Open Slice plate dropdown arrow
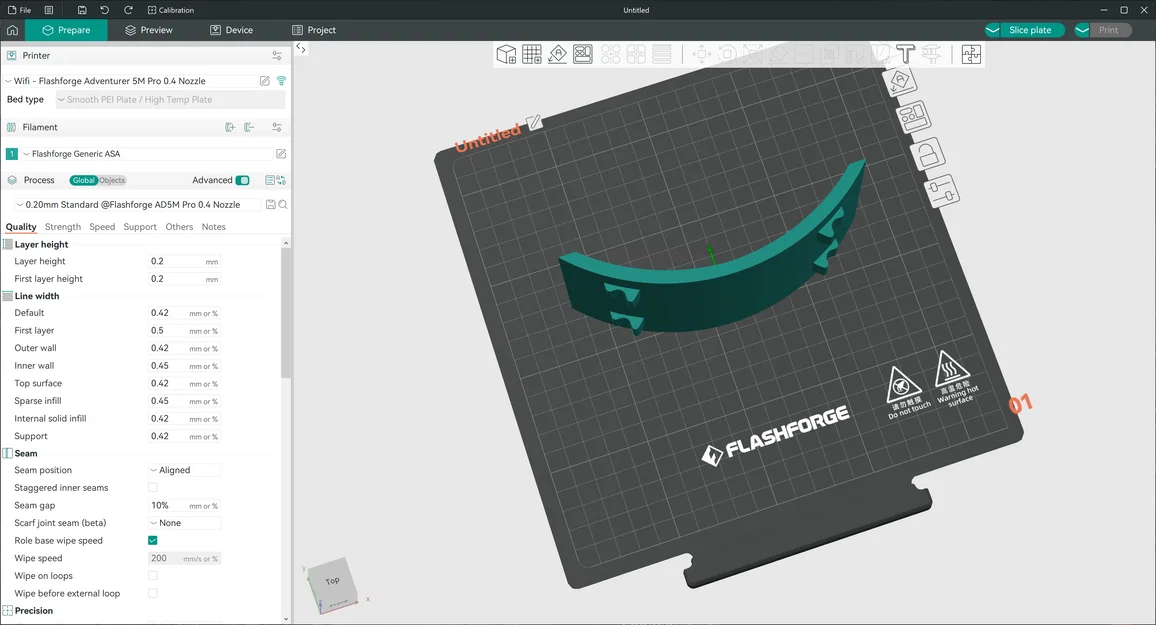This screenshot has width=1156, height=625. pos(993,30)
